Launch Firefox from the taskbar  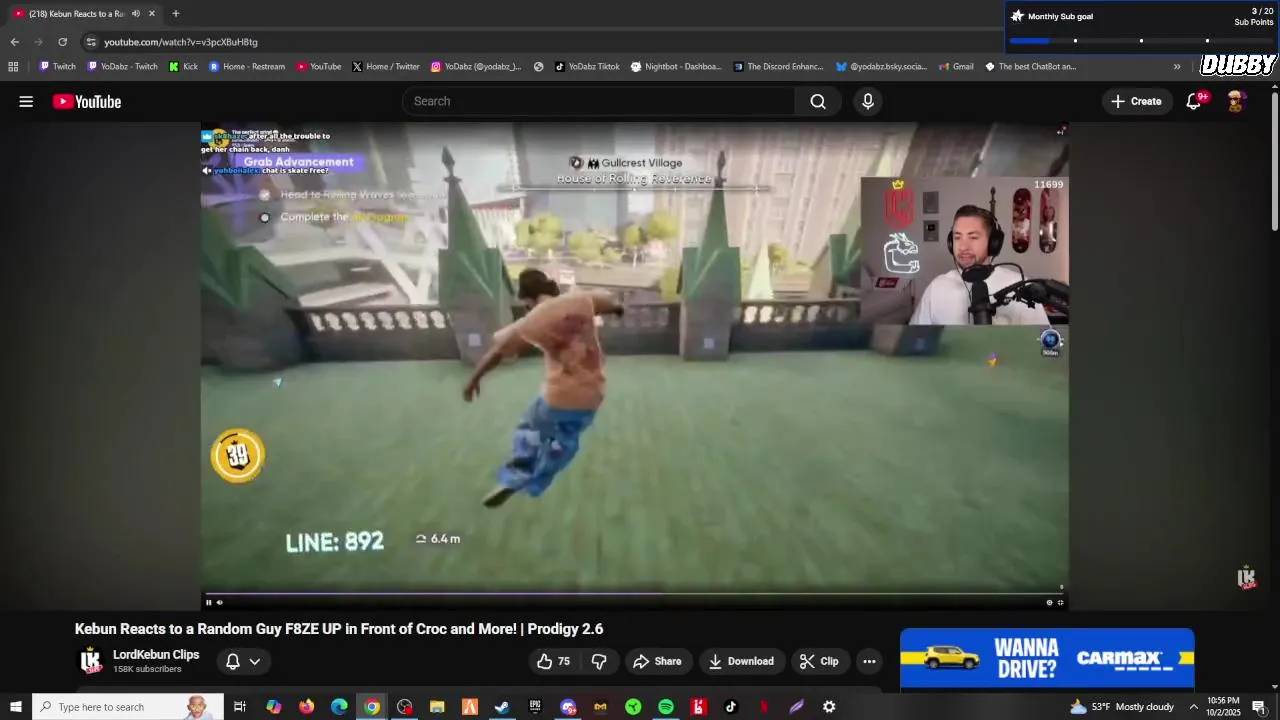[306, 707]
